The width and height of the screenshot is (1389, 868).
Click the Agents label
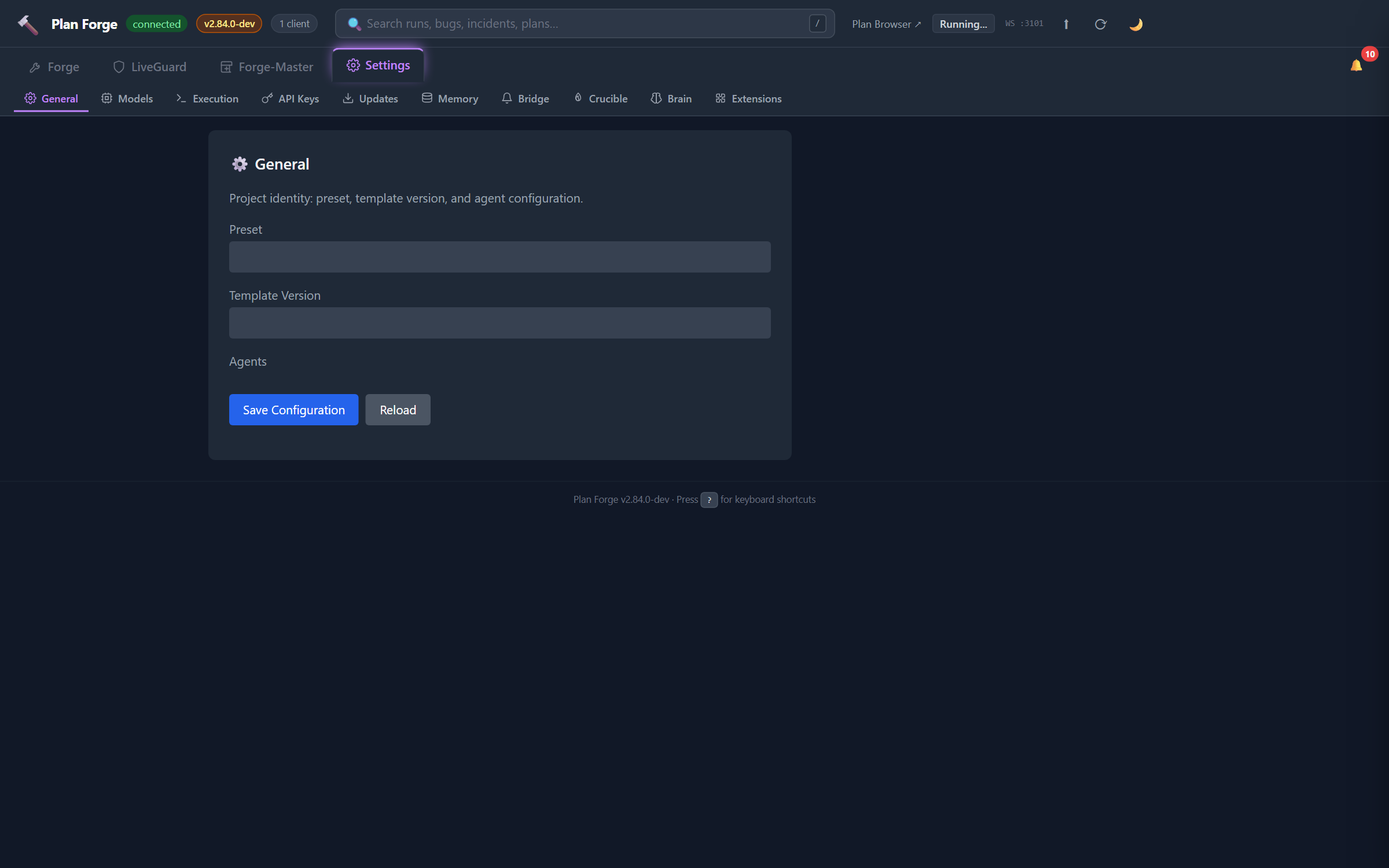click(x=248, y=362)
